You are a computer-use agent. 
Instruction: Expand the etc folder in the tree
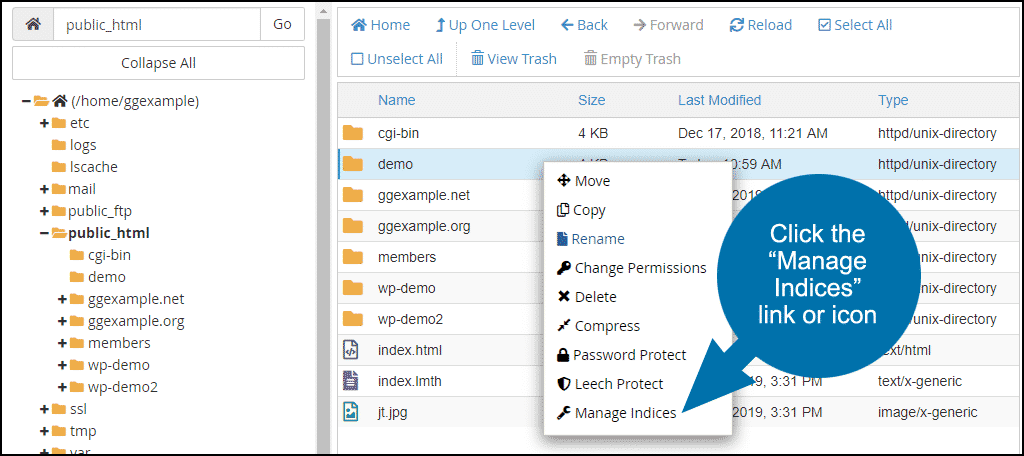pyautogui.click(x=44, y=123)
